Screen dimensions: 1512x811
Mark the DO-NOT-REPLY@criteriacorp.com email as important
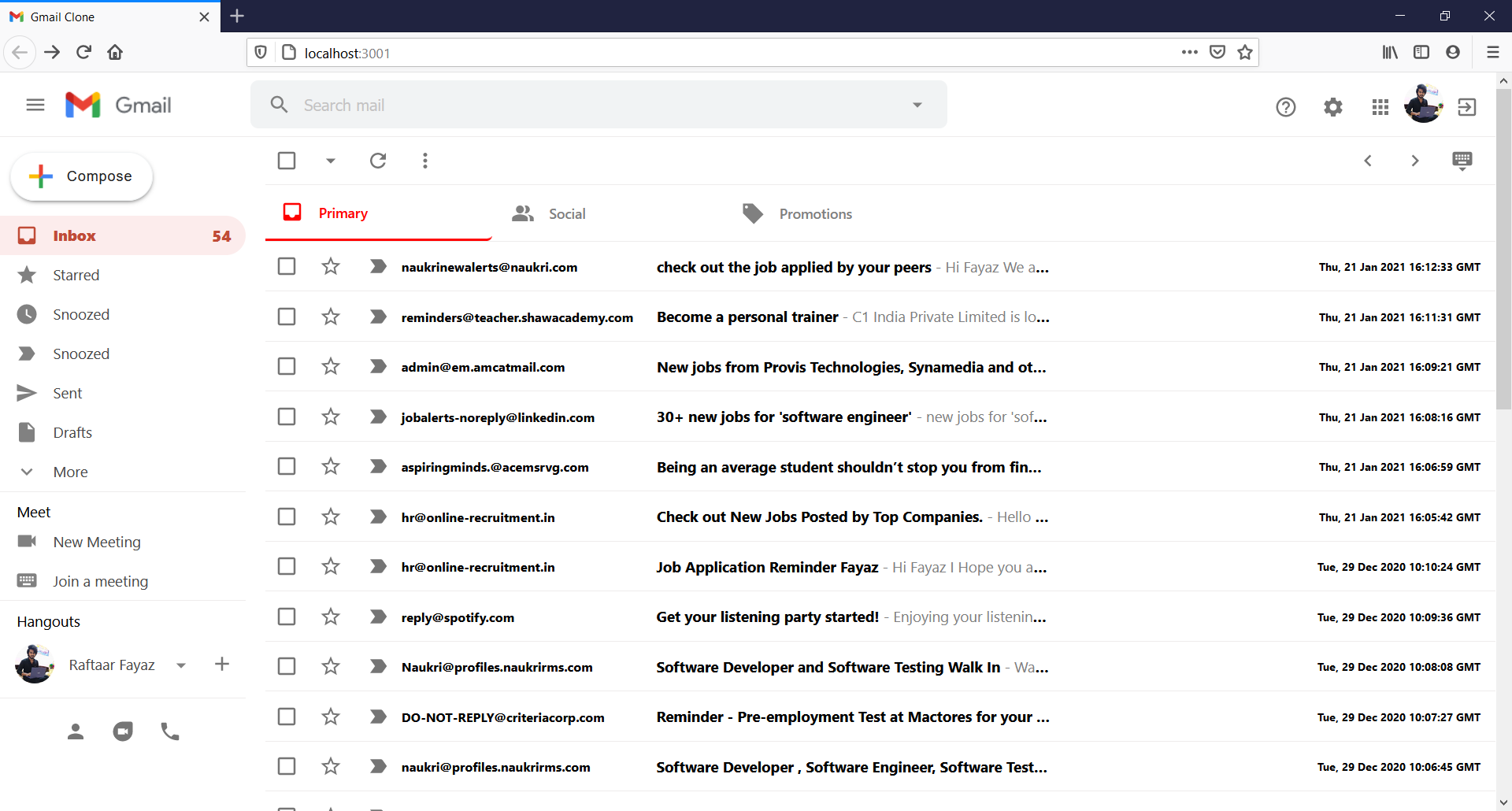pos(378,717)
